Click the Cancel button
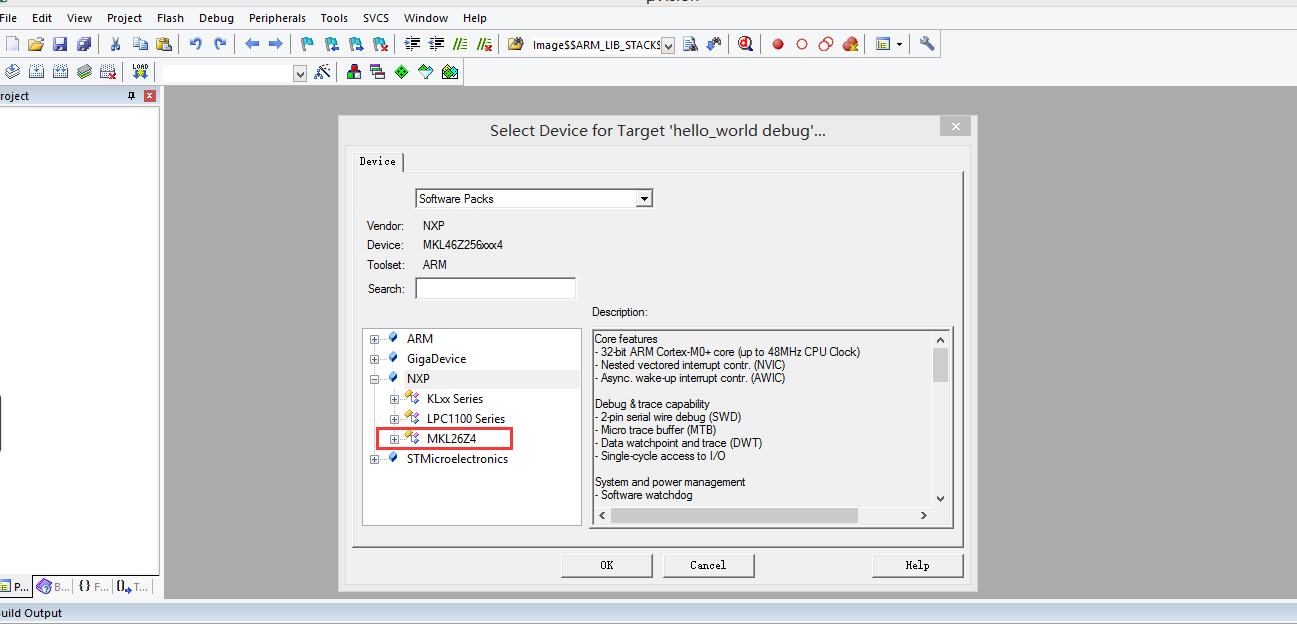Viewport: 1297px width, 624px height. click(x=708, y=565)
